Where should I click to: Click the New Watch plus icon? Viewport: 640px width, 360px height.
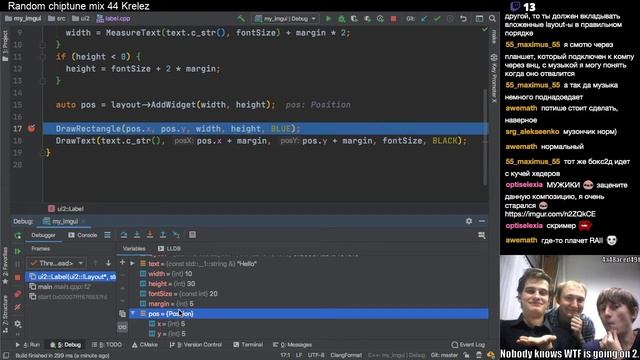(122, 262)
